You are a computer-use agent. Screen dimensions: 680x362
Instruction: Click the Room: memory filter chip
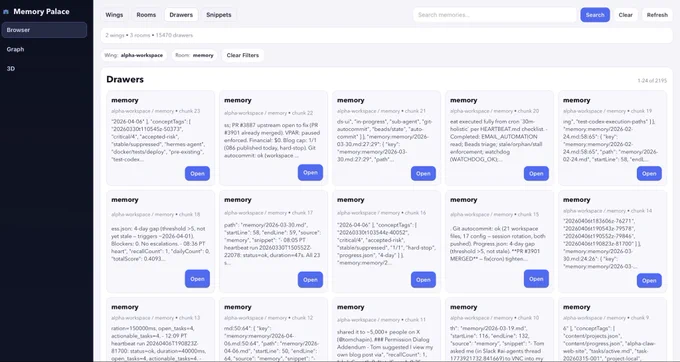[194, 55]
